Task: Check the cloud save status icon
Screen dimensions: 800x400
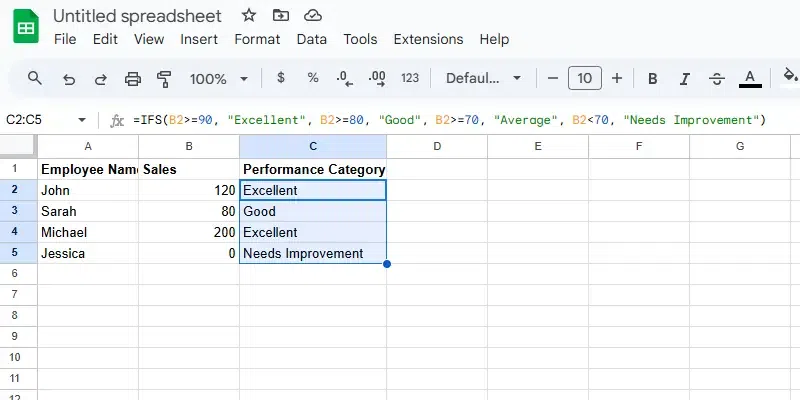Action: click(313, 16)
